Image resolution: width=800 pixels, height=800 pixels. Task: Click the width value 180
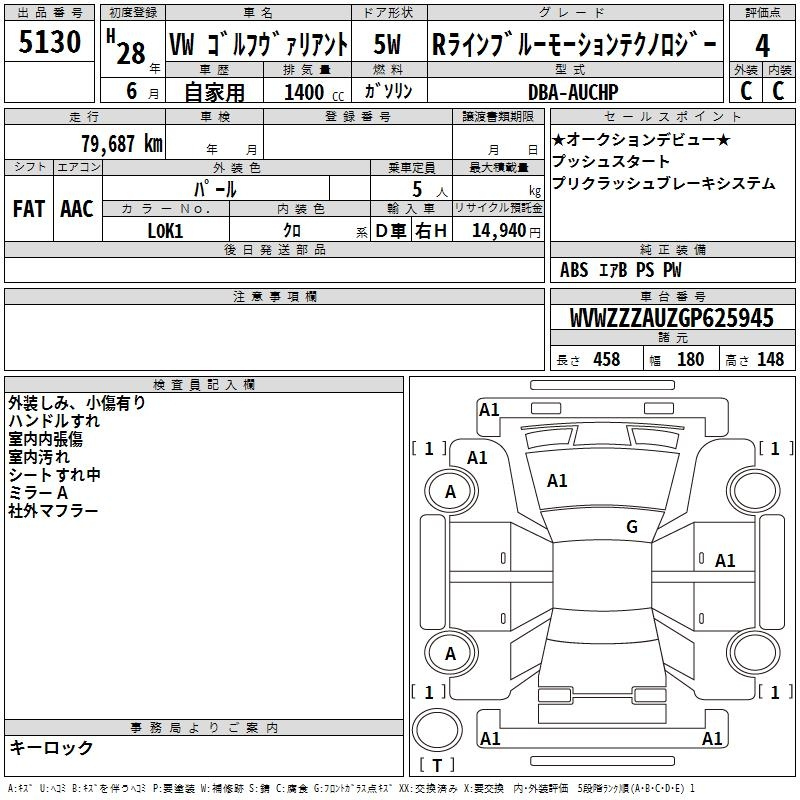pyautogui.click(x=690, y=360)
